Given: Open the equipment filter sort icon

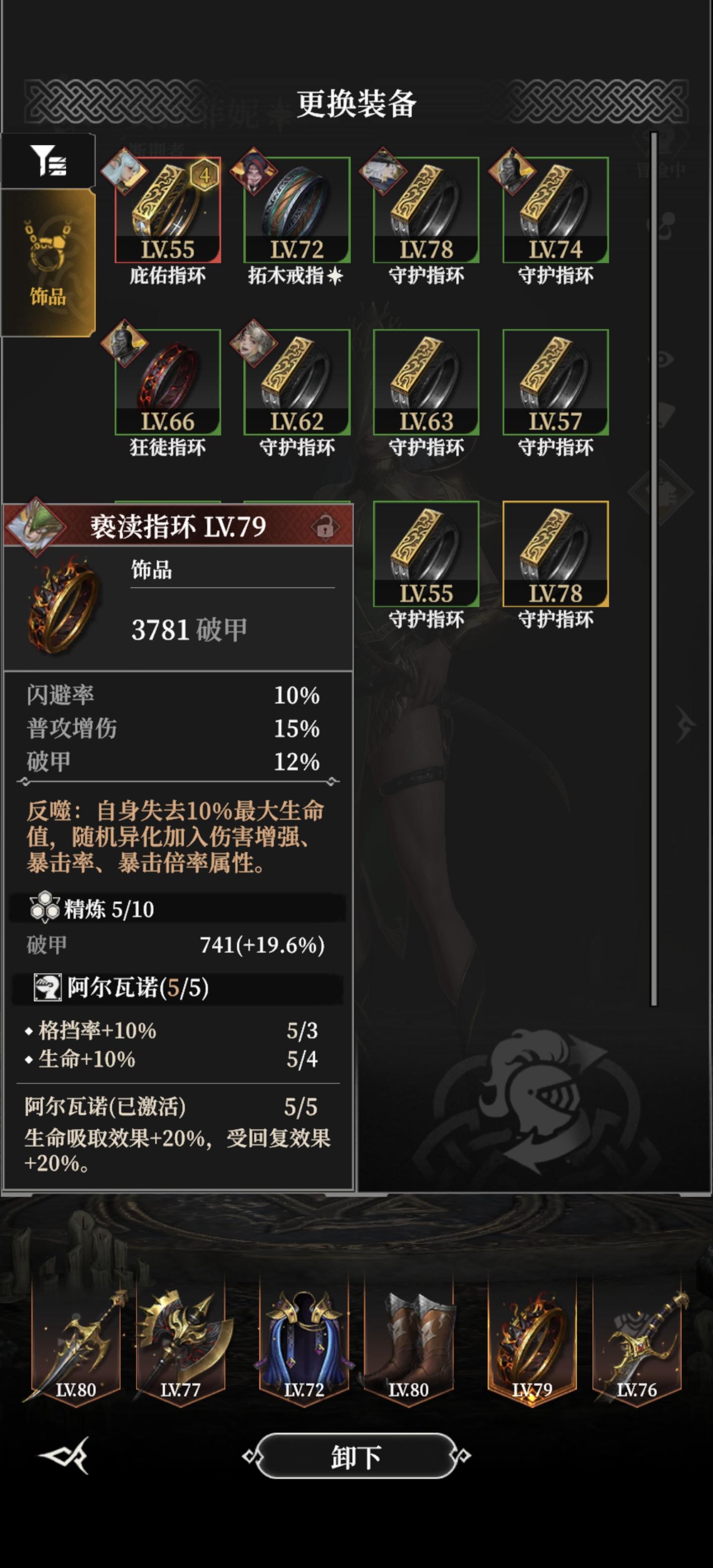Looking at the screenshot, I should [48, 161].
